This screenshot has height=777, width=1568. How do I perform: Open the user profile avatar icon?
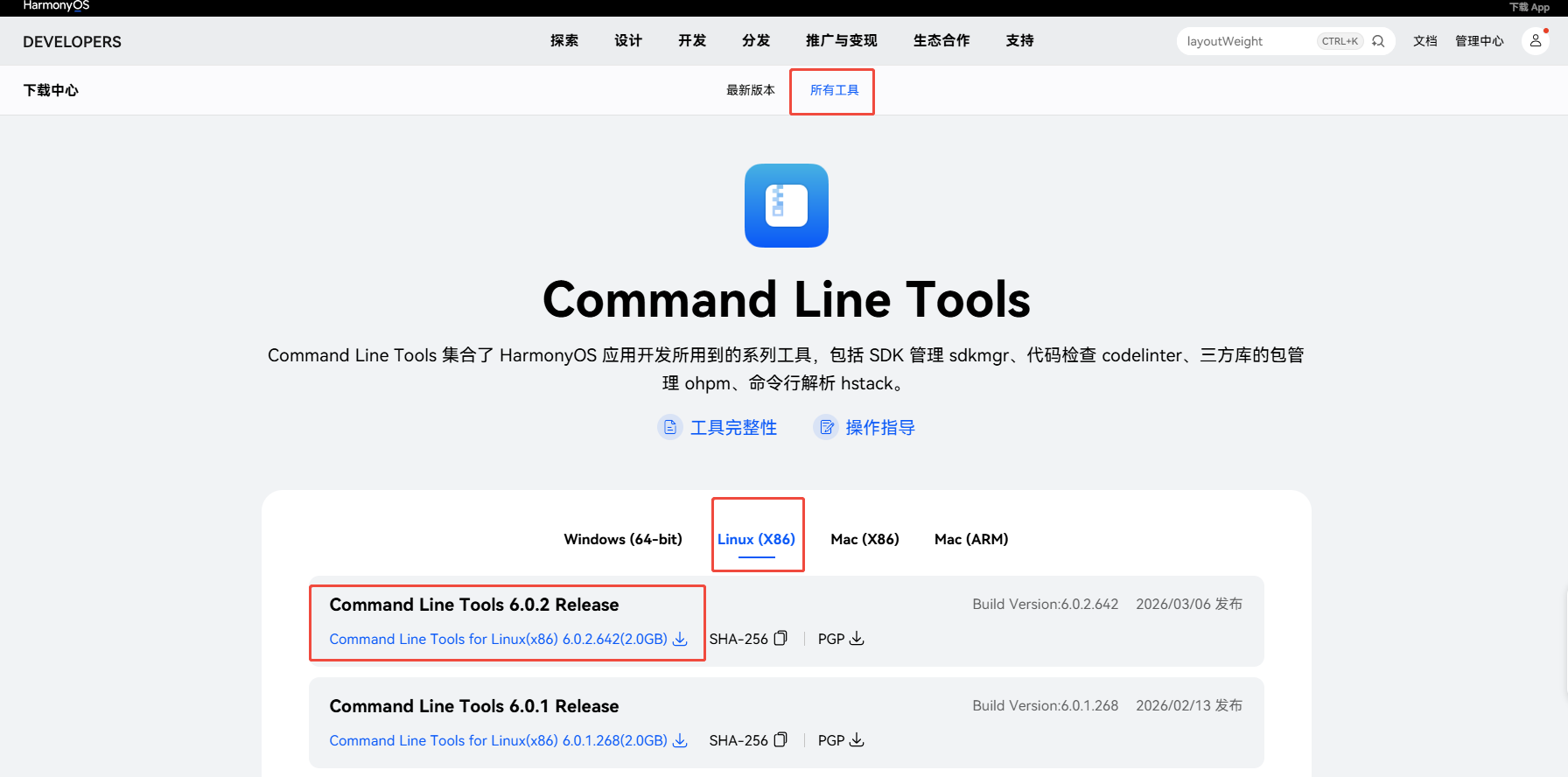[x=1536, y=41]
